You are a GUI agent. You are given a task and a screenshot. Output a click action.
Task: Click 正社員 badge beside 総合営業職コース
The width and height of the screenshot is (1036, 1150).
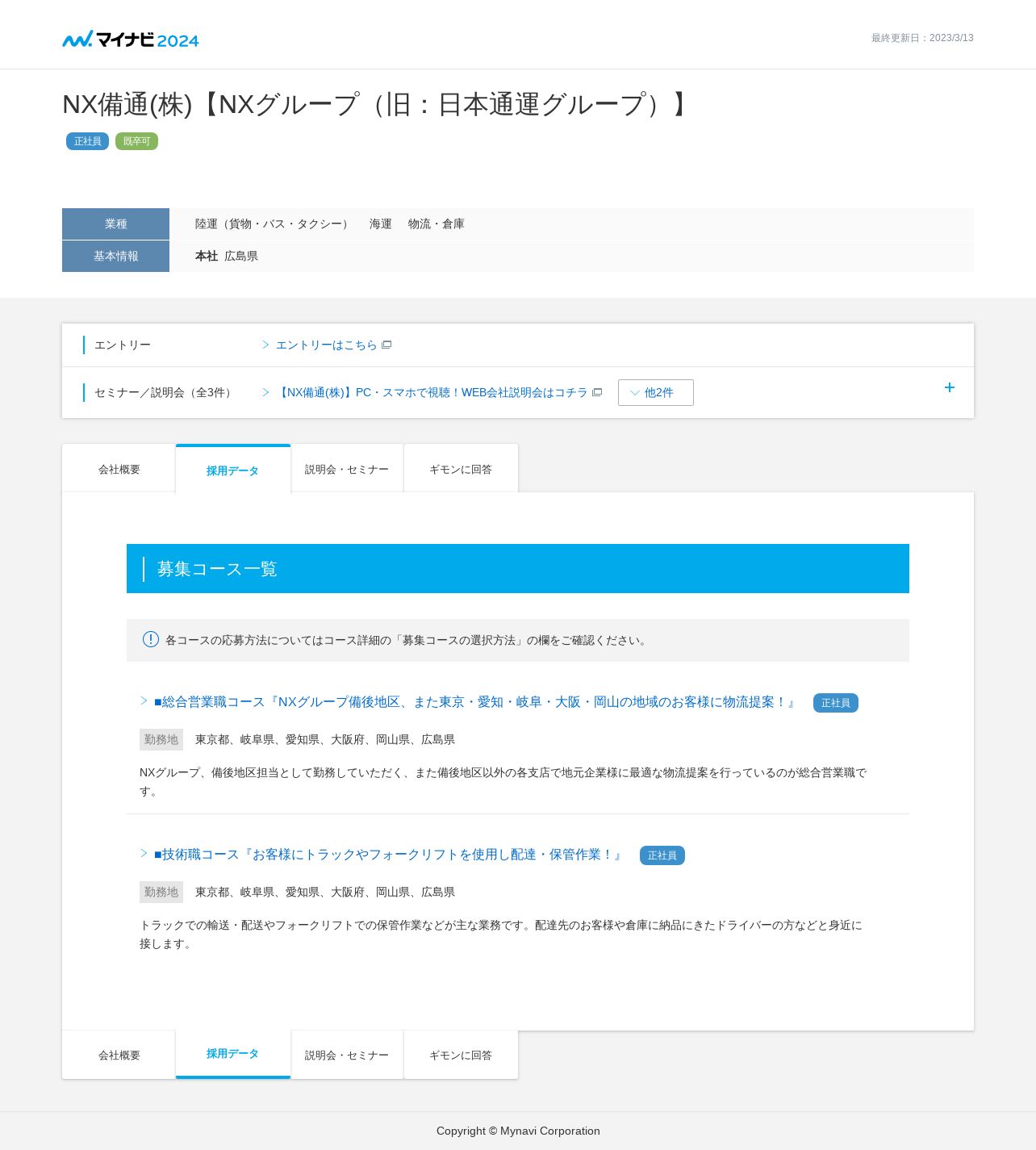pos(836,703)
